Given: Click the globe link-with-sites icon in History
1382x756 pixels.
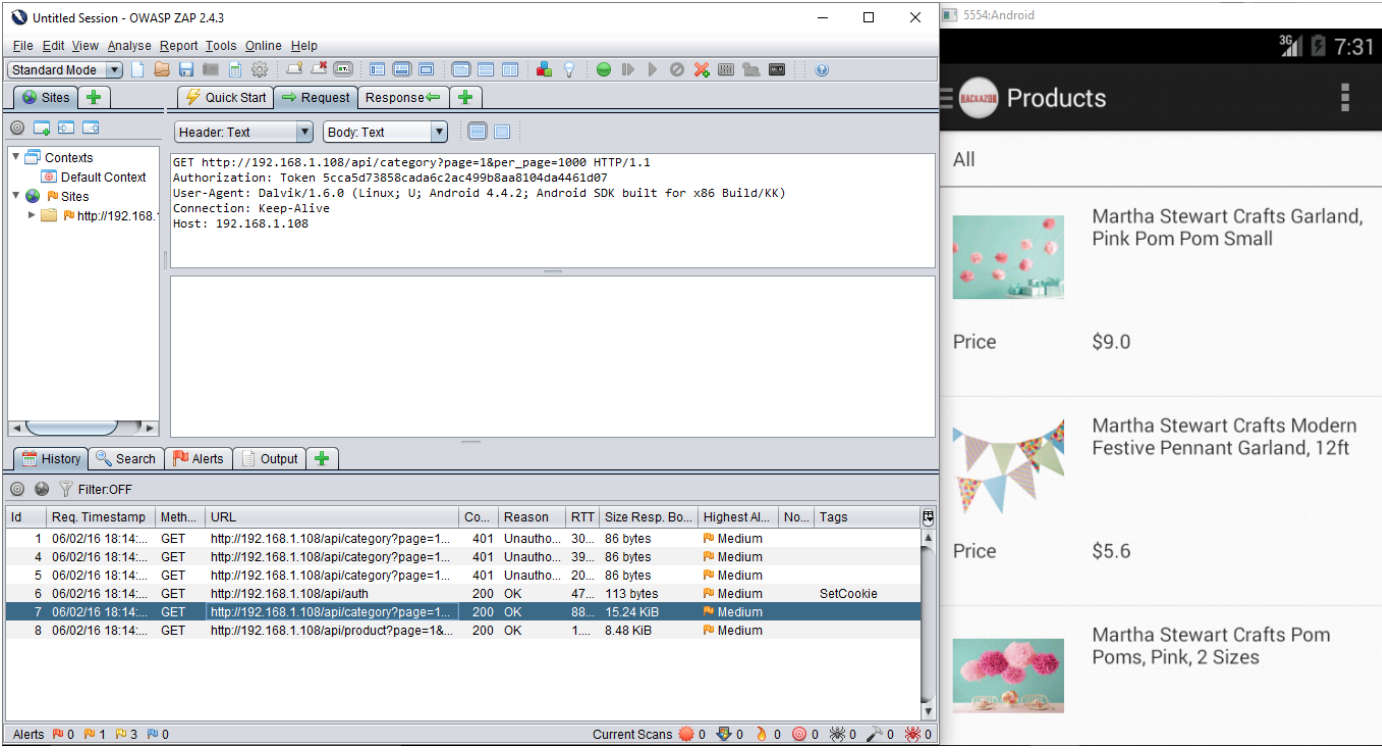Looking at the screenshot, I should (42, 489).
